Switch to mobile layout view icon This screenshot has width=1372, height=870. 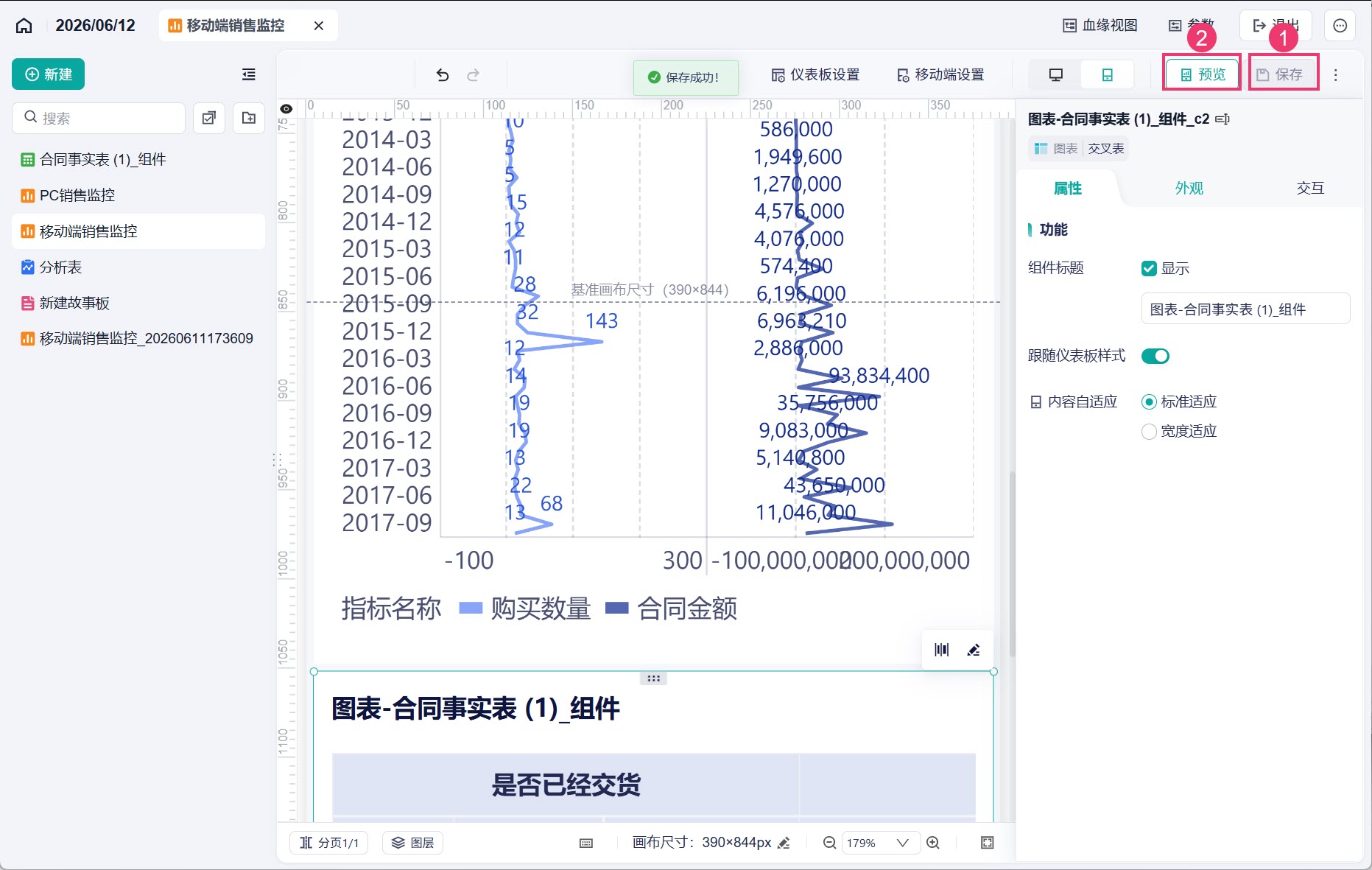tap(1107, 74)
